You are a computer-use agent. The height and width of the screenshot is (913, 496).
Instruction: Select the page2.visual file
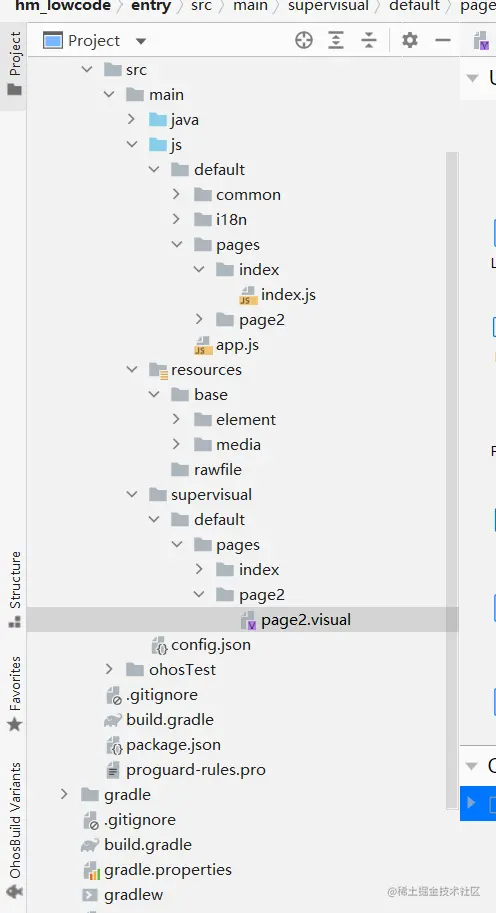296,620
